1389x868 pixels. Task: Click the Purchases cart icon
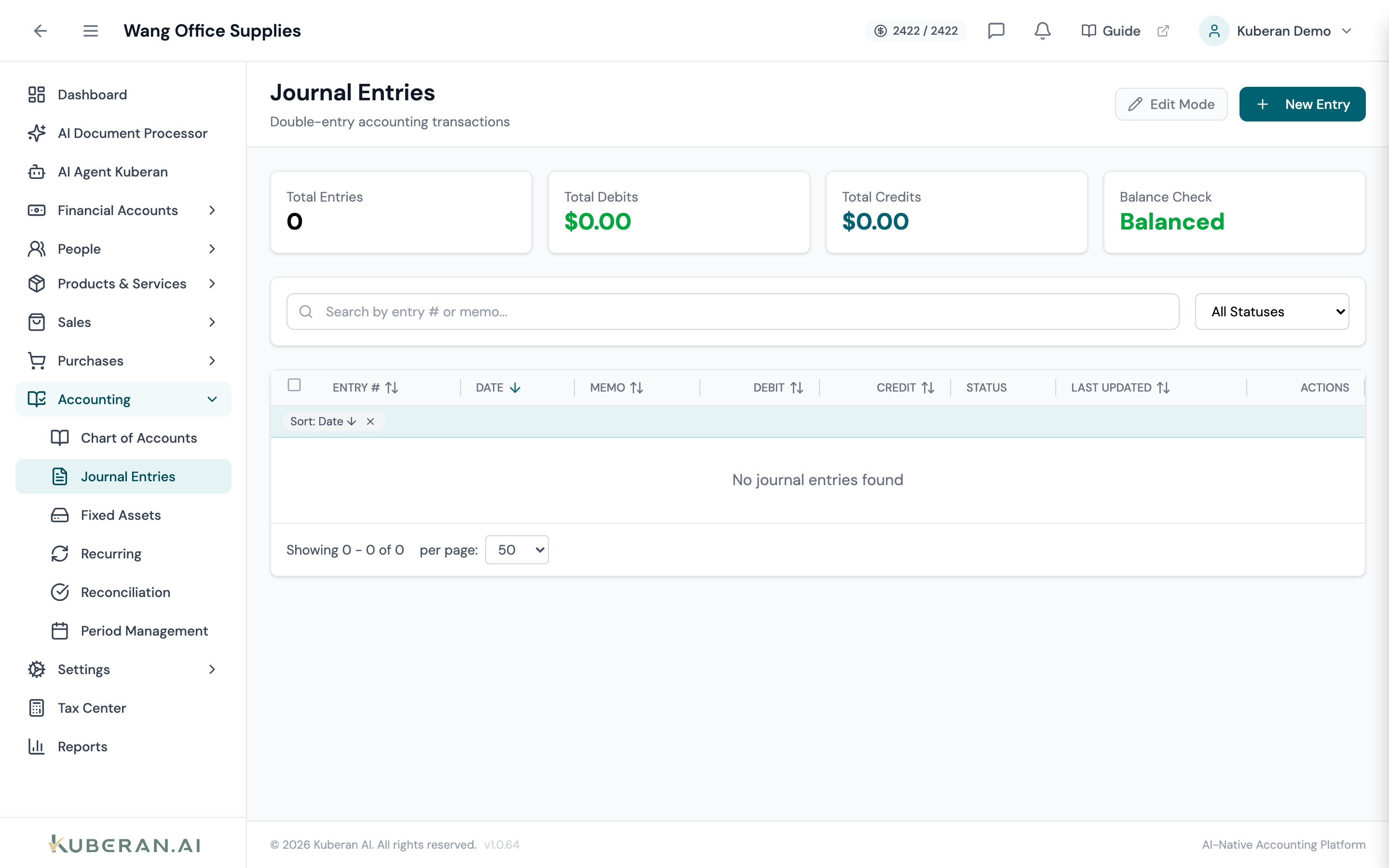[x=37, y=361]
